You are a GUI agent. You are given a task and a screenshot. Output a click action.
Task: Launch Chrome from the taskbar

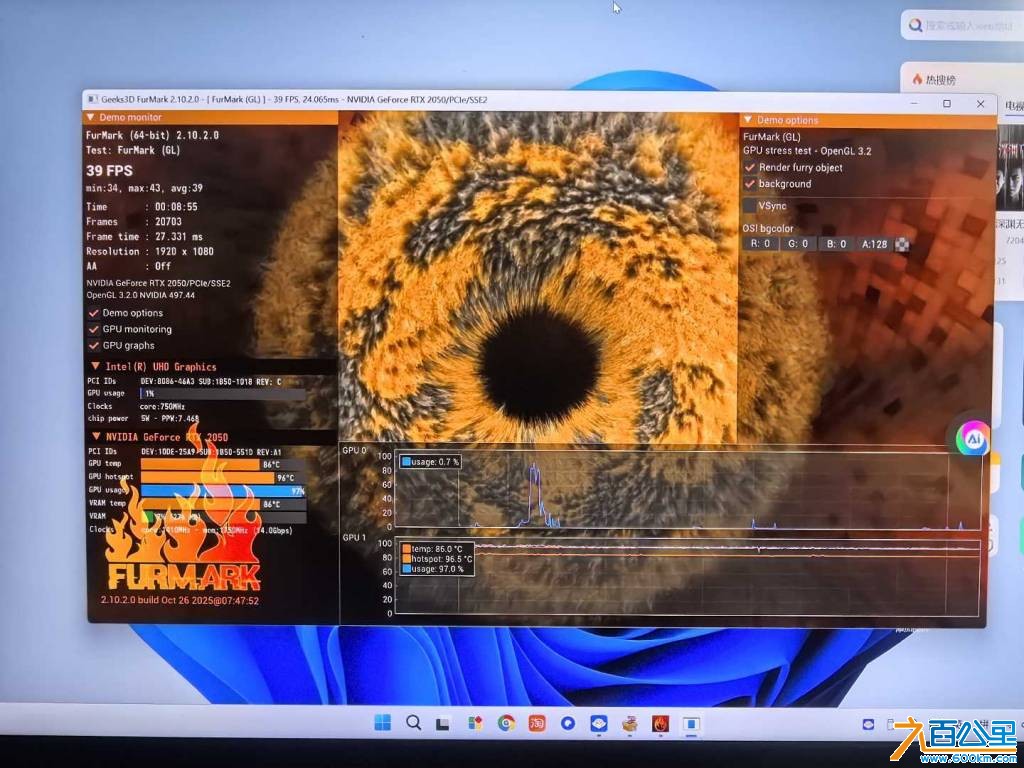(x=505, y=723)
